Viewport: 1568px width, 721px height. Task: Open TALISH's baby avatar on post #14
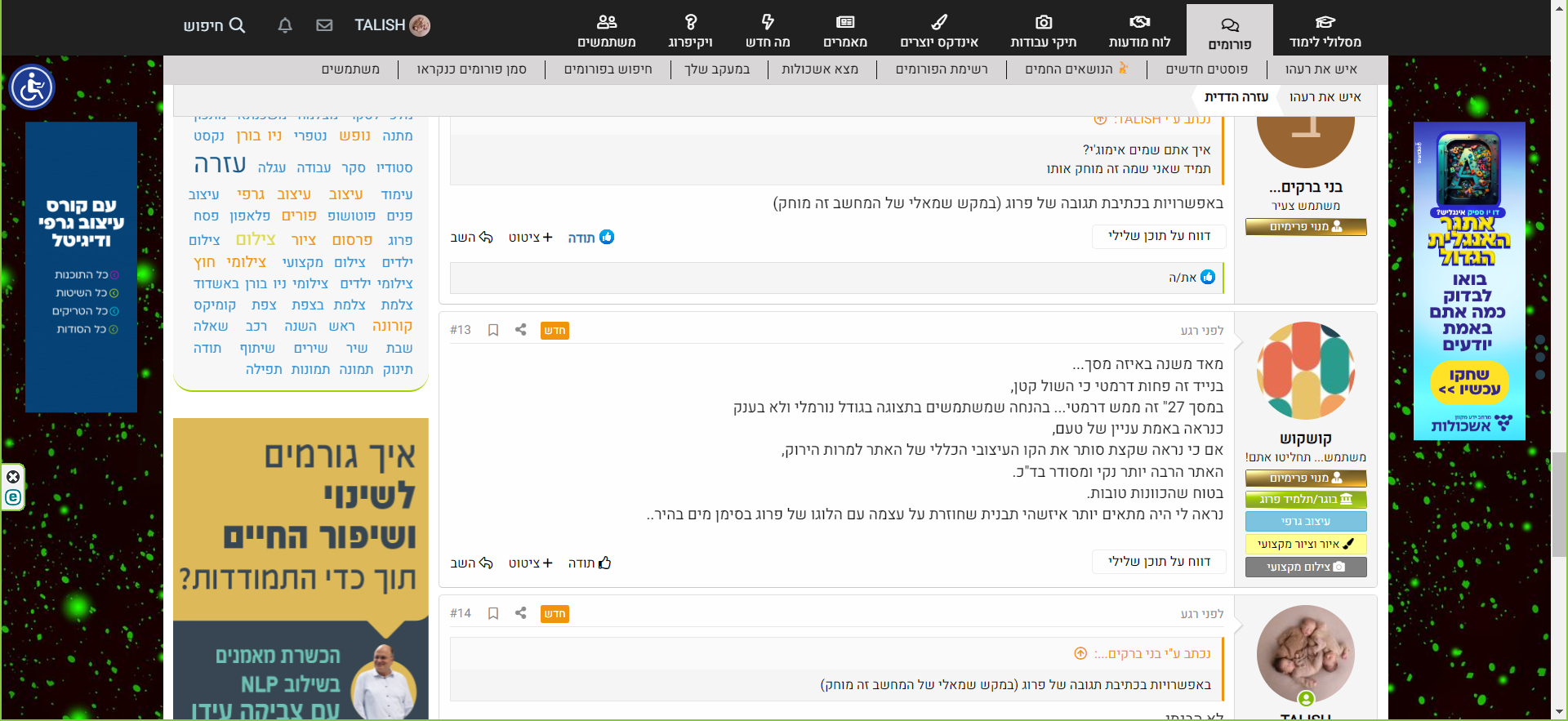coord(1306,654)
